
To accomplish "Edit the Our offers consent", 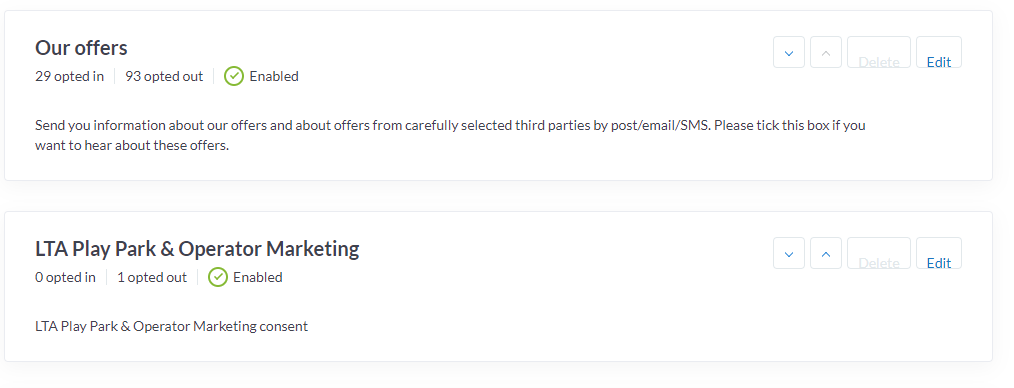I will click(x=939, y=52).
